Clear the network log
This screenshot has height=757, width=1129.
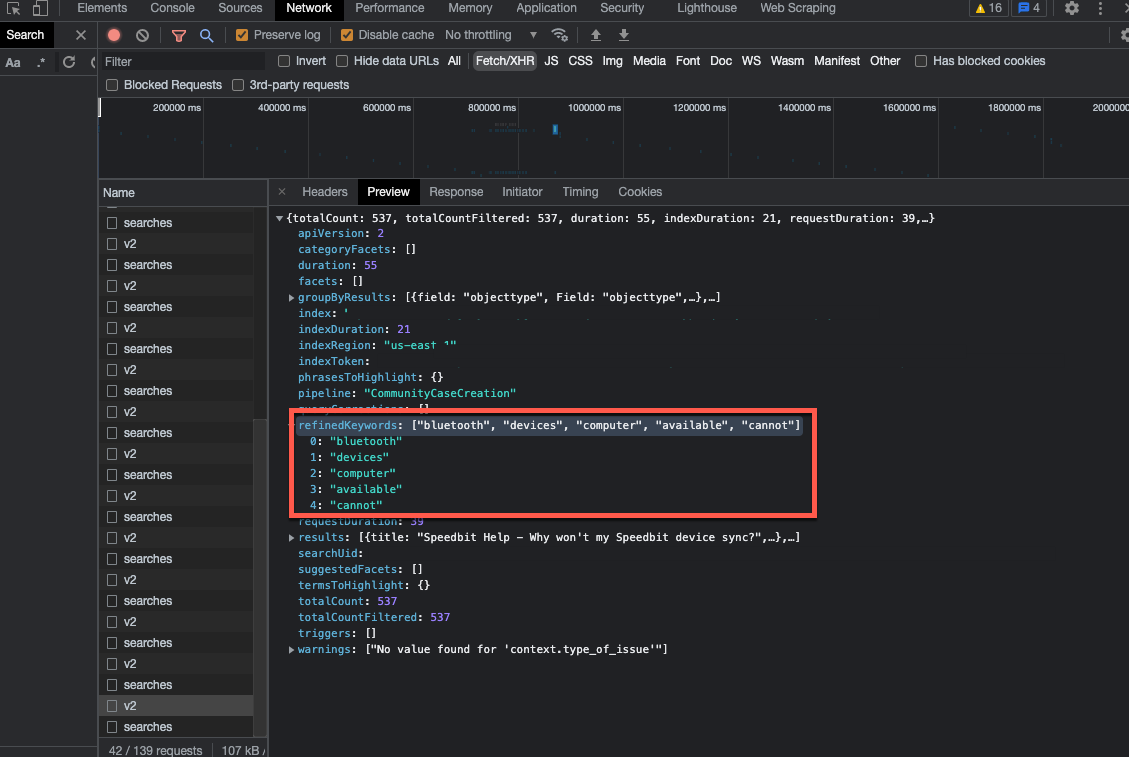pyautogui.click(x=142, y=35)
